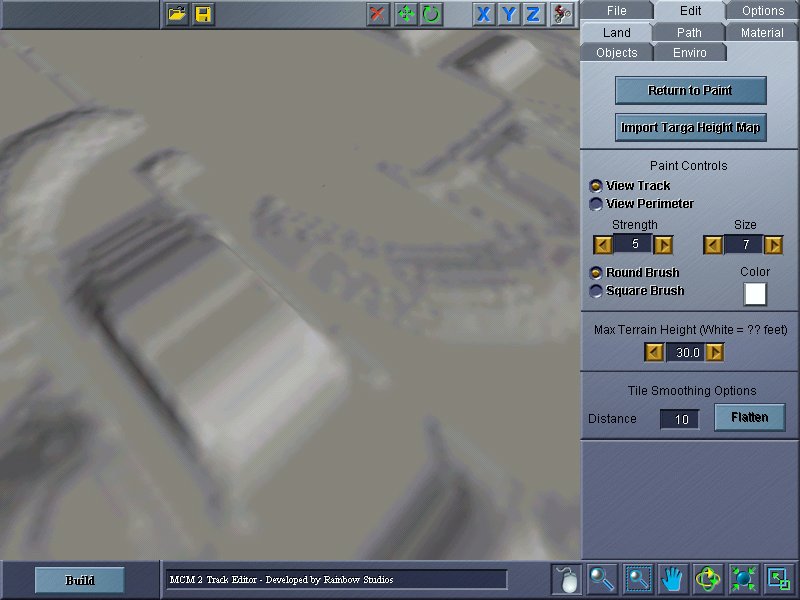
Task: Click the Flatten button
Action: click(749, 417)
